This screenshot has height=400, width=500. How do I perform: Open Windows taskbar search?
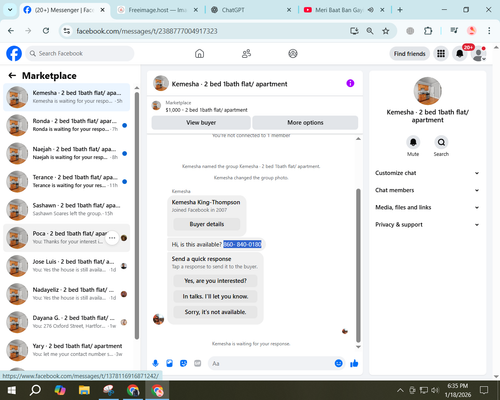click(35, 390)
